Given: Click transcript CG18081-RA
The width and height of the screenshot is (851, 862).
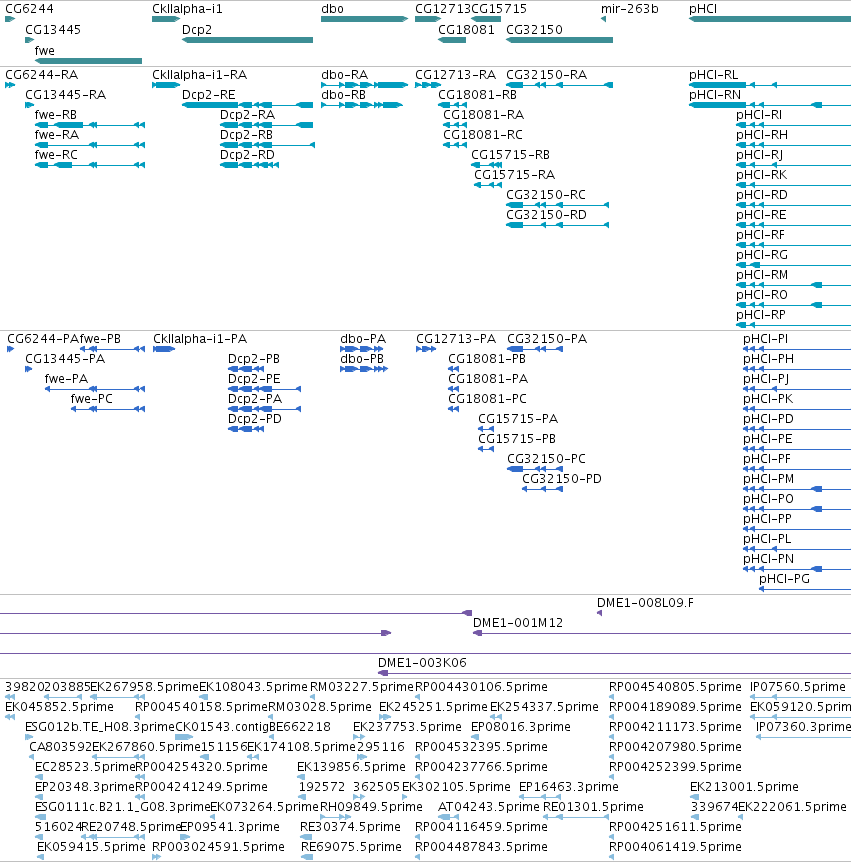Looking at the screenshot, I should click(x=455, y=125).
